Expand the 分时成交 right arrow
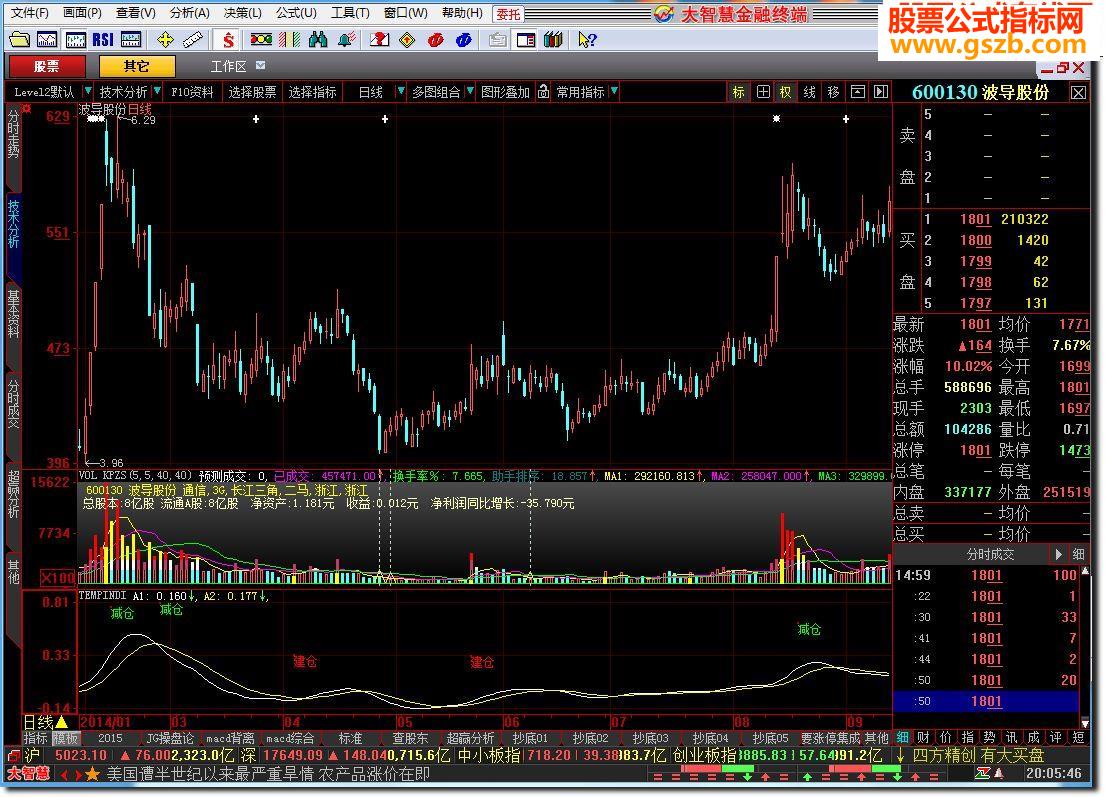This screenshot has height=797, width=1105. [1058, 554]
